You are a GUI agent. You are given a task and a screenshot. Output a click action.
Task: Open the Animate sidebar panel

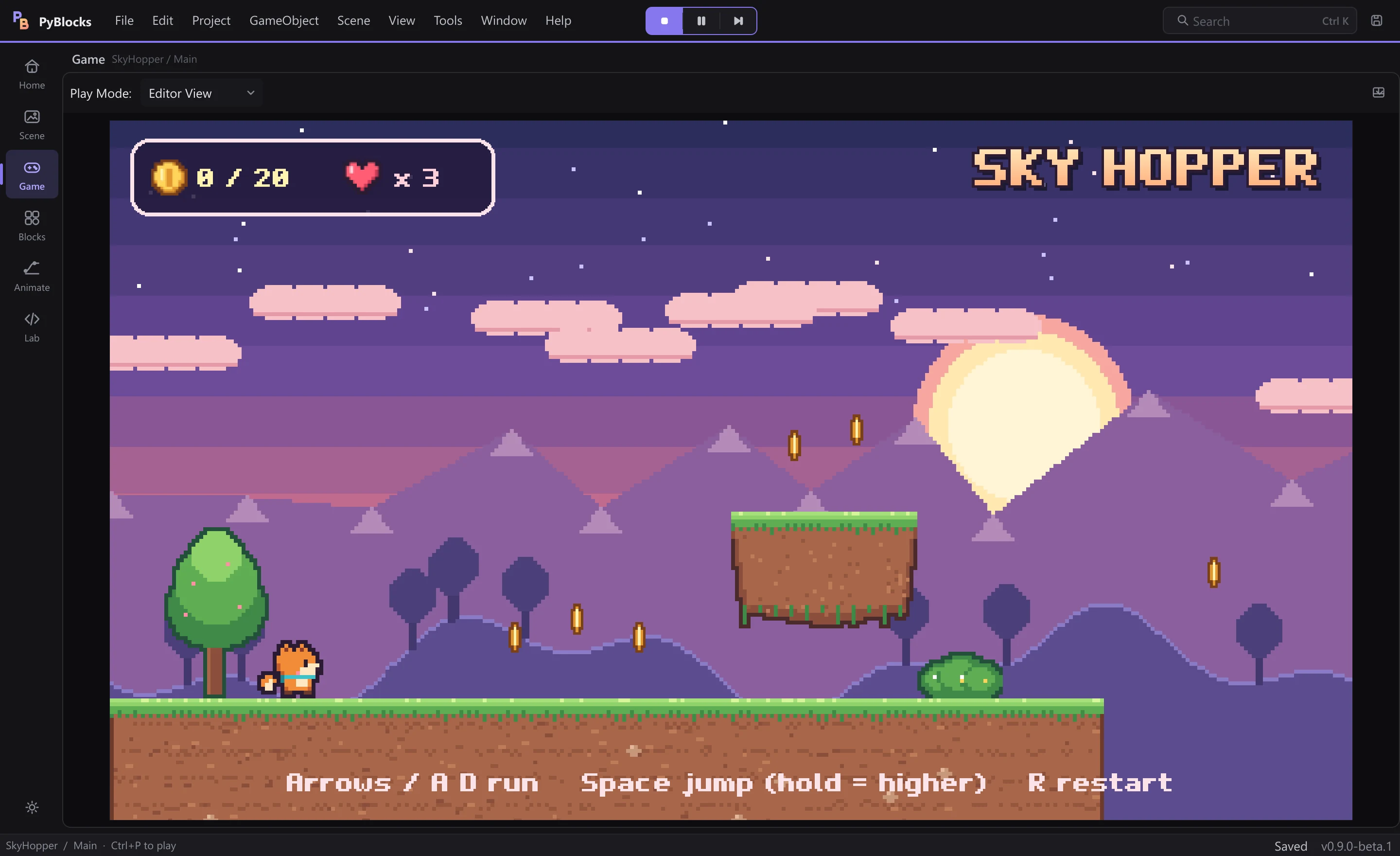point(32,276)
